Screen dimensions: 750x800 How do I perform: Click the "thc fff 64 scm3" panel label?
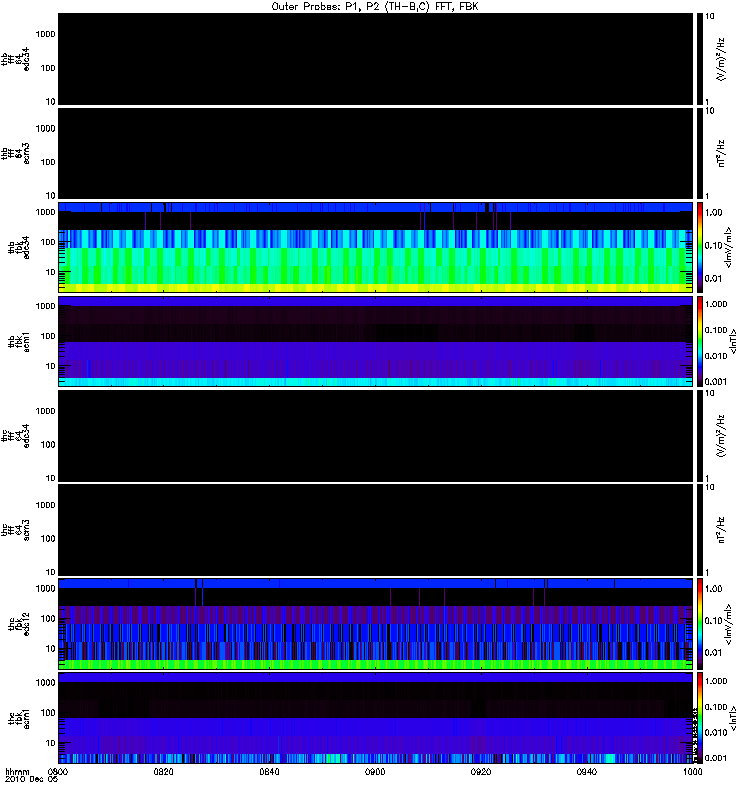[15, 530]
